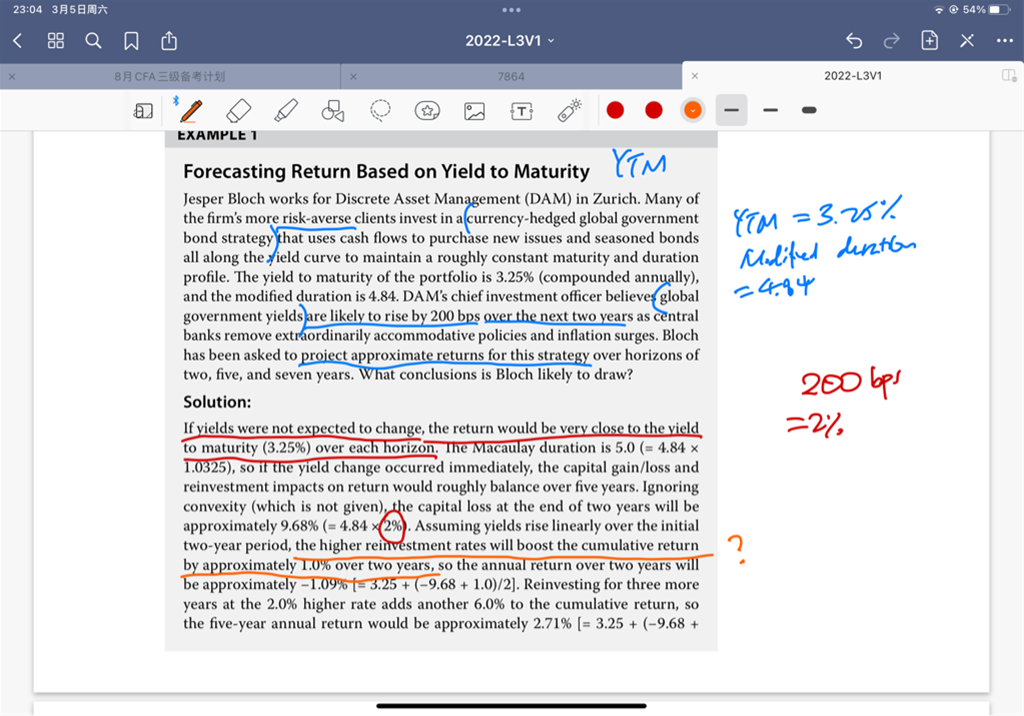Toggle read-only mode with the crossed pencil icon
1024x716 pixels.
967,41
